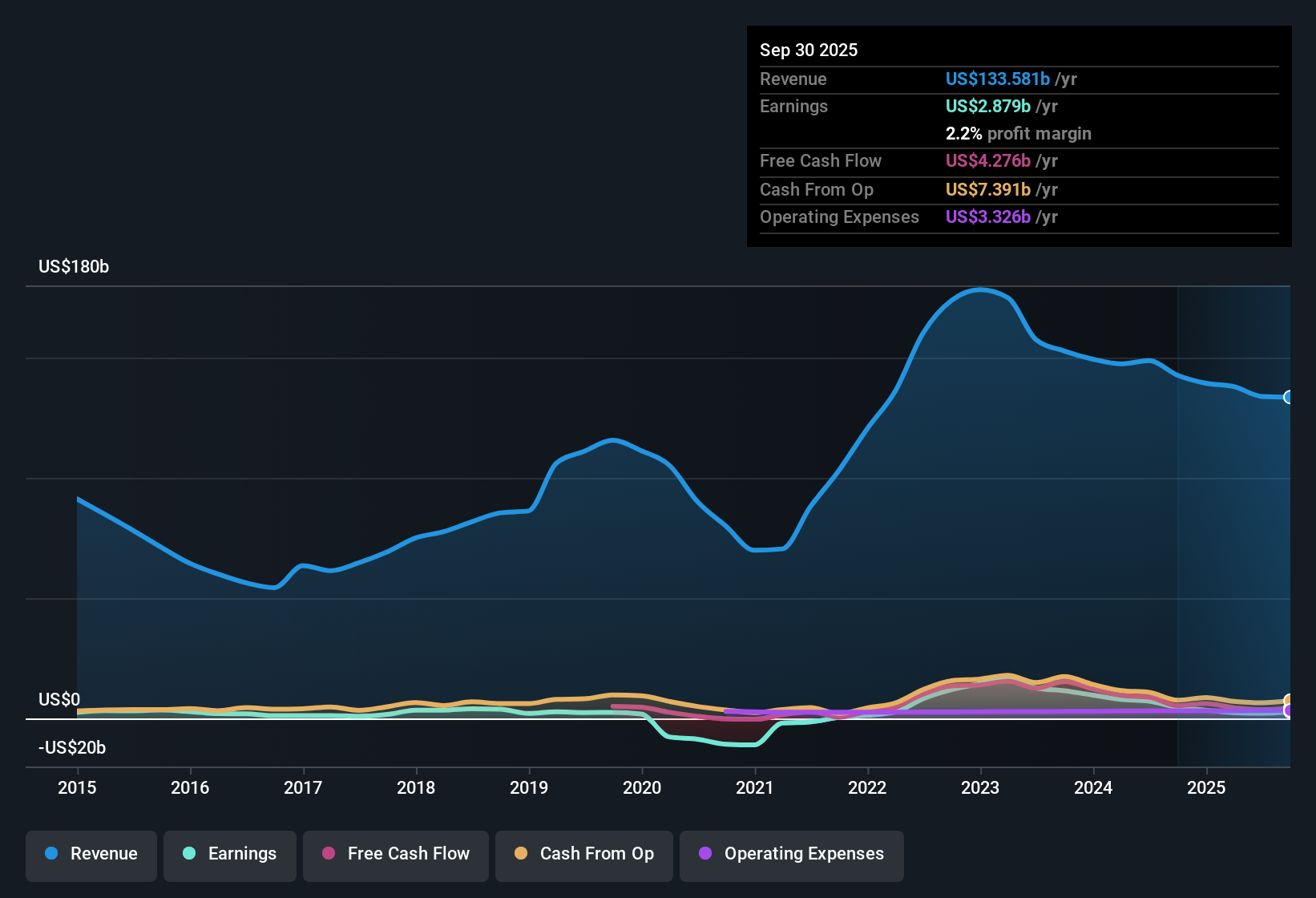Select the Cash From Op endpoint marker on chart
This screenshot has width=1316, height=898.
click(x=1289, y=698)
